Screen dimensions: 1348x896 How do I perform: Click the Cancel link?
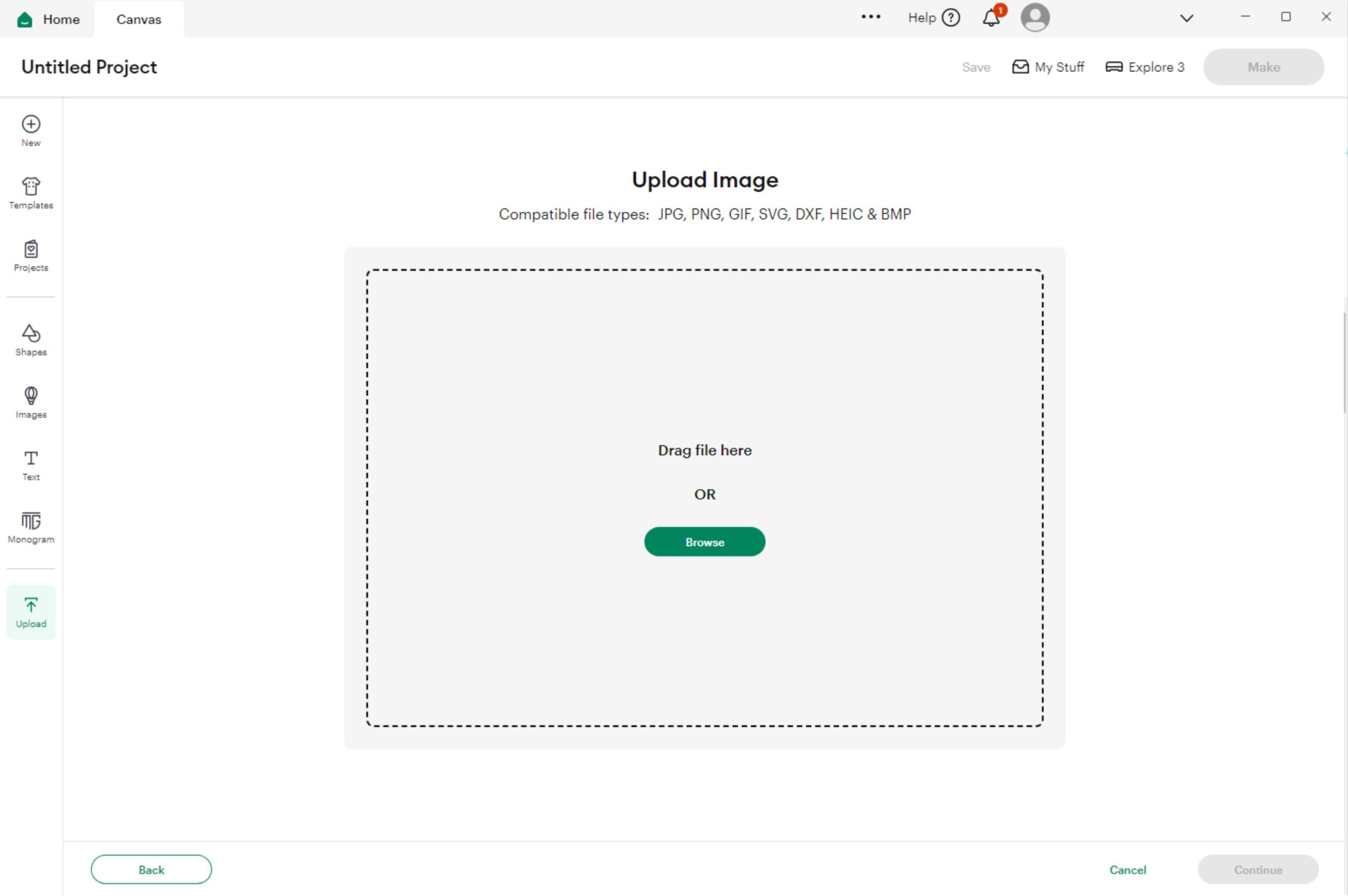[1127, 870]
